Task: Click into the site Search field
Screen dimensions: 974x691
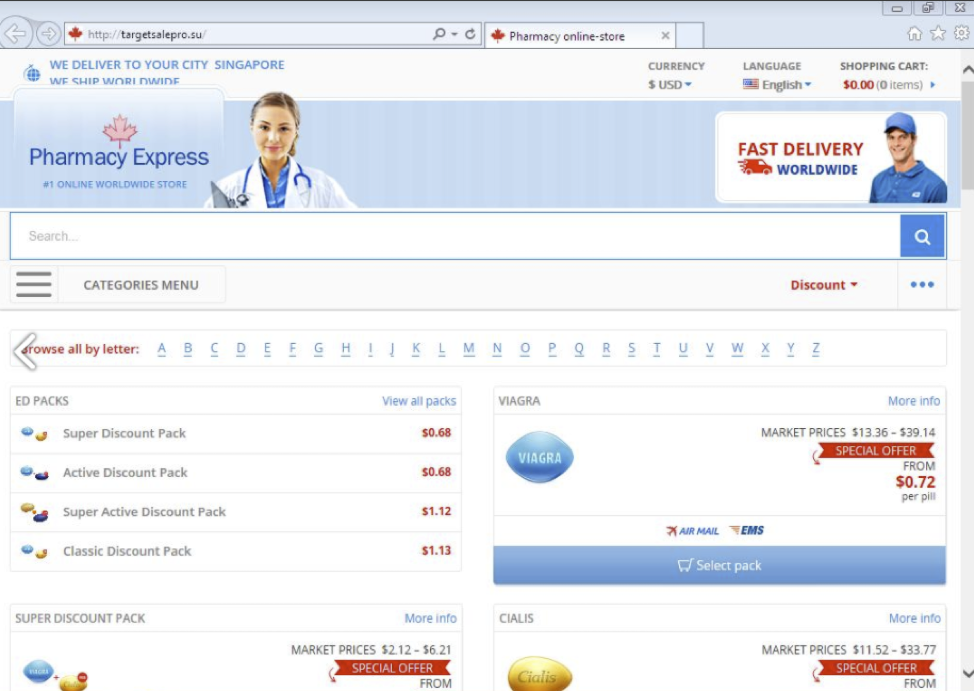Action: [455, 236]
